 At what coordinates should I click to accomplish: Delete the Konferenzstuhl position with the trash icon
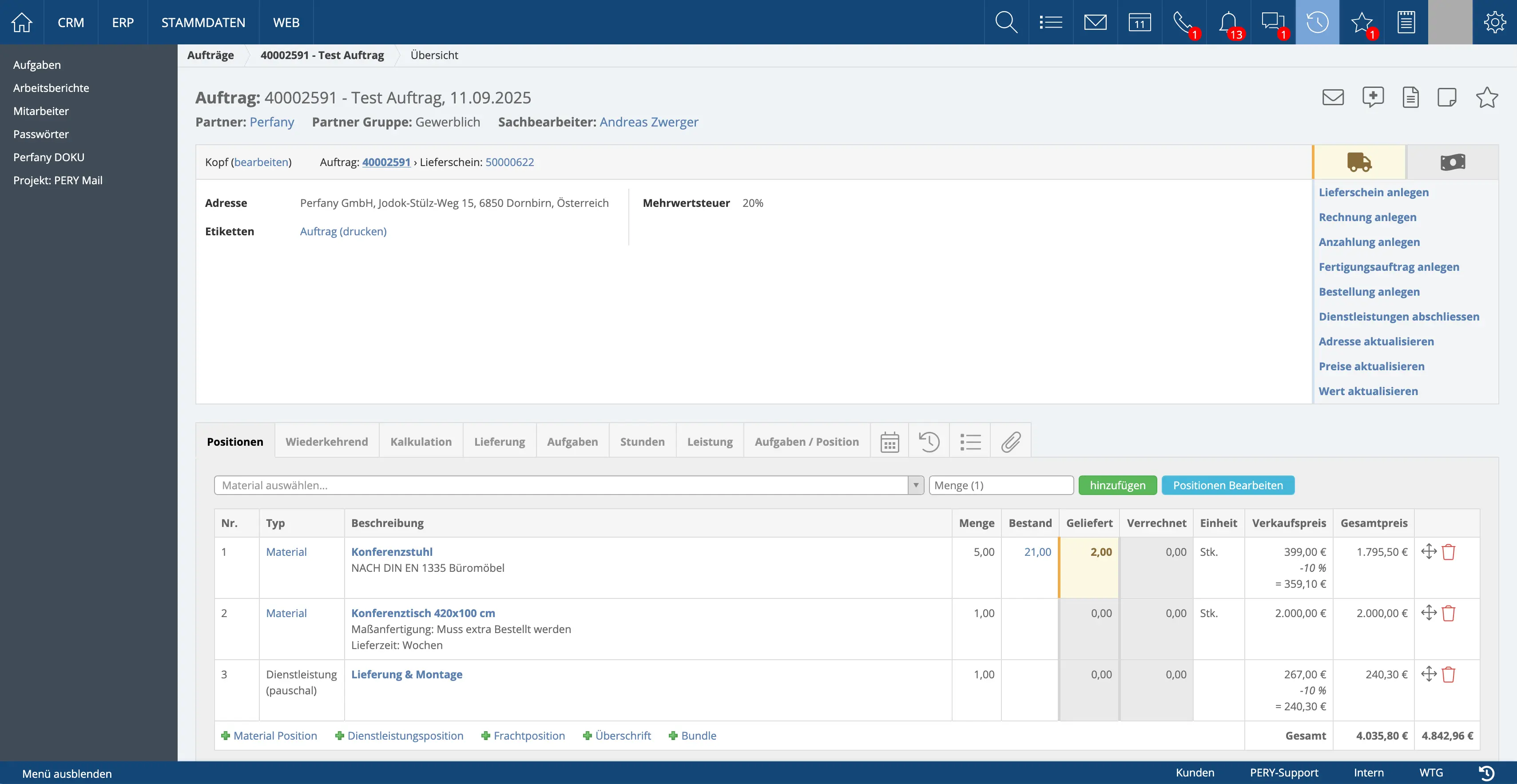[1449, 552]
